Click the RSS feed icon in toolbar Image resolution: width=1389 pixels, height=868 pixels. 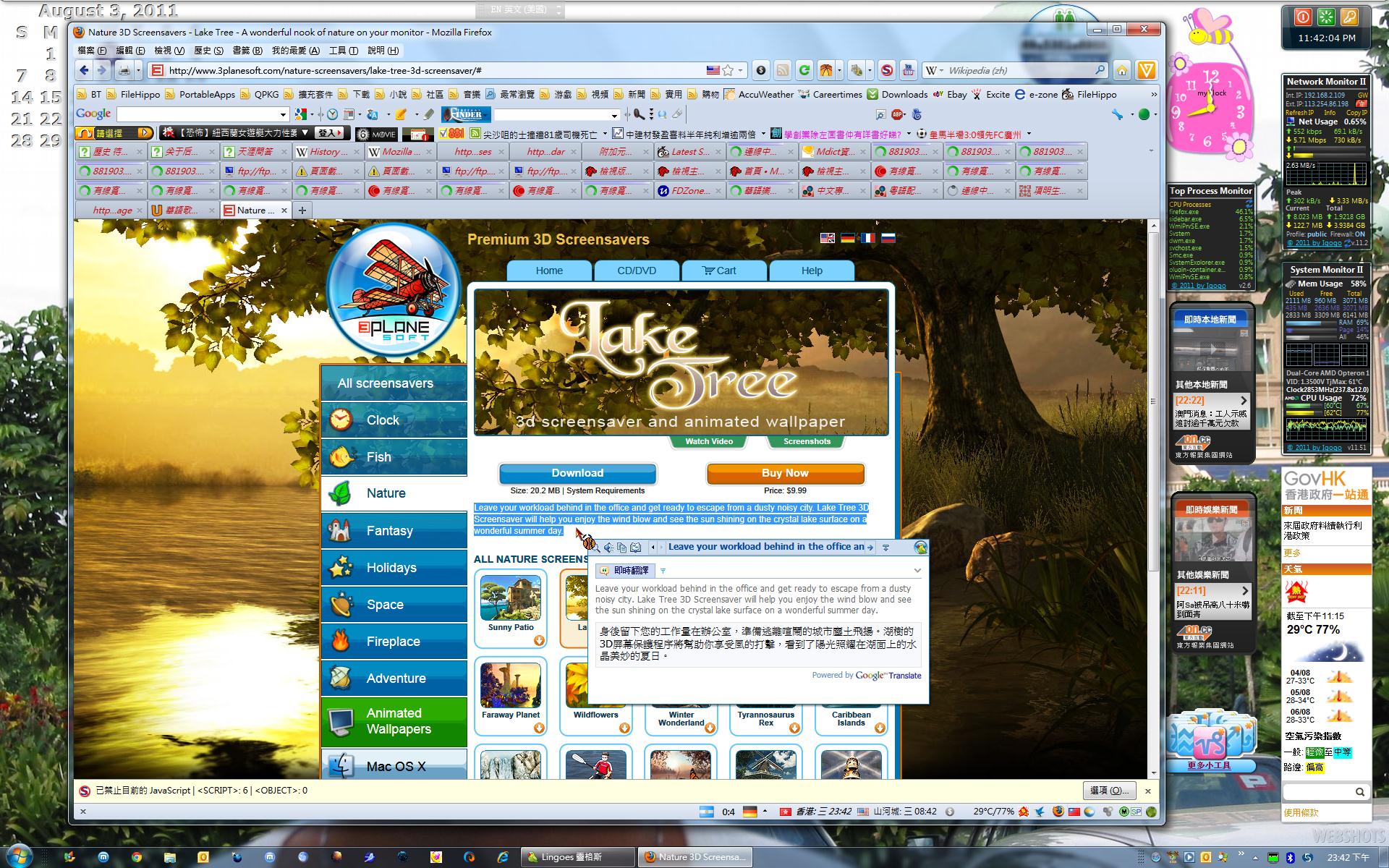click(x=782, y=70)
